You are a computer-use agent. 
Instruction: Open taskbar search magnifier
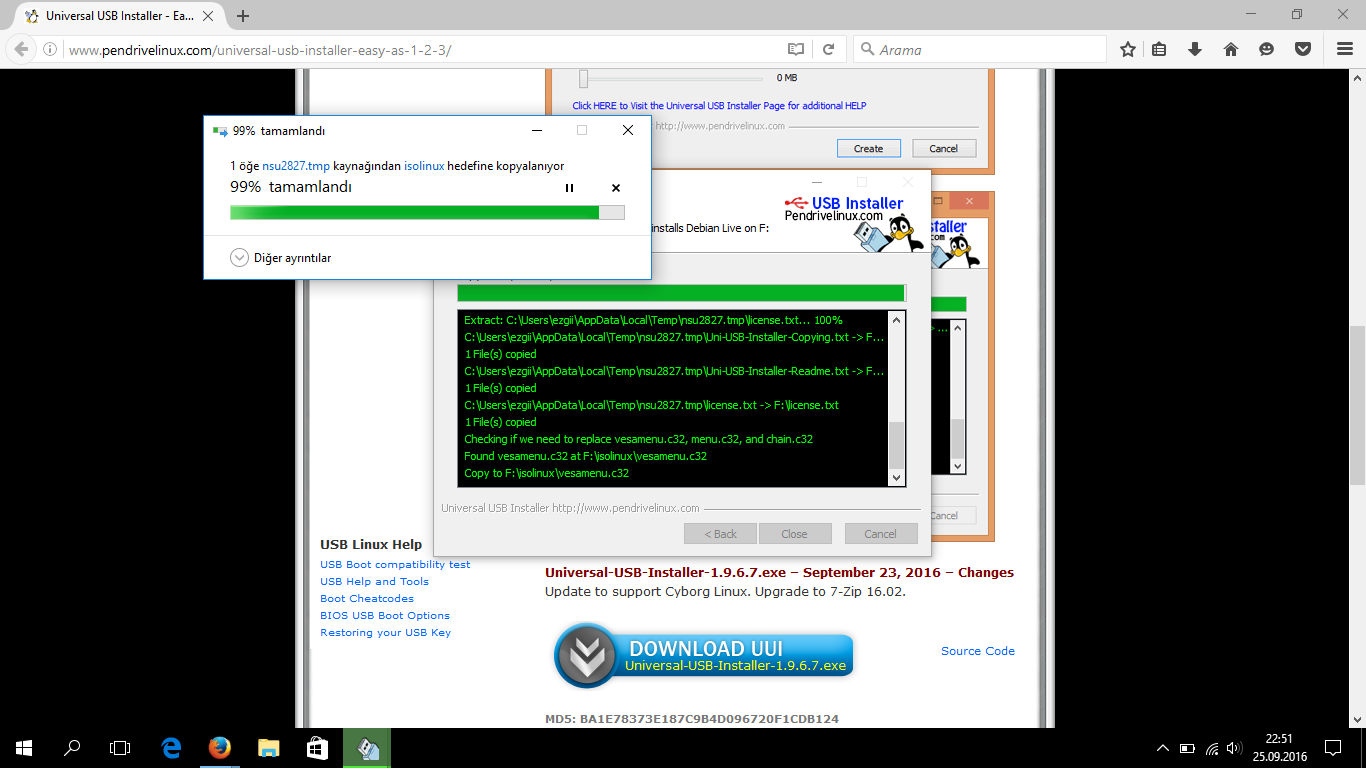[x=72, y=748]
